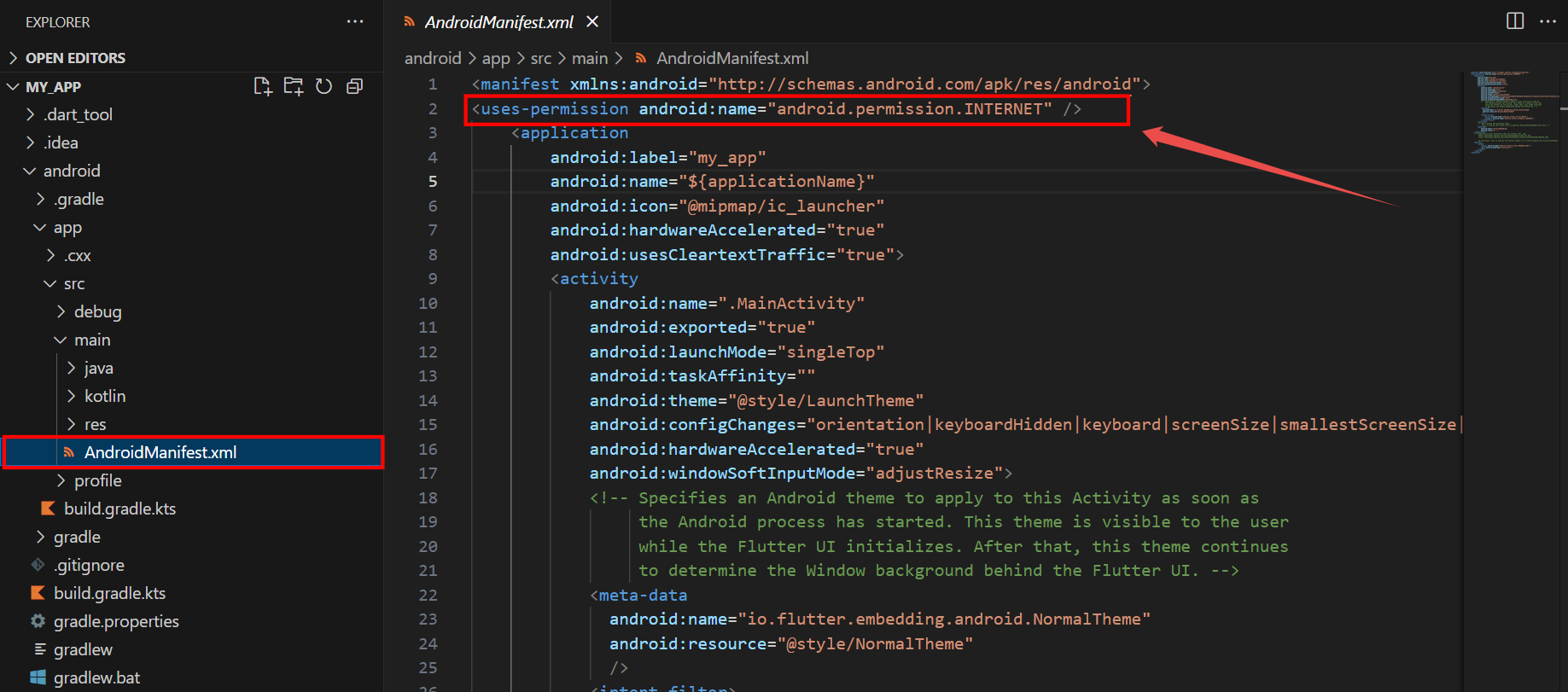Expand the gradle folder
The image size is (1568, 692).
point(41,537)
